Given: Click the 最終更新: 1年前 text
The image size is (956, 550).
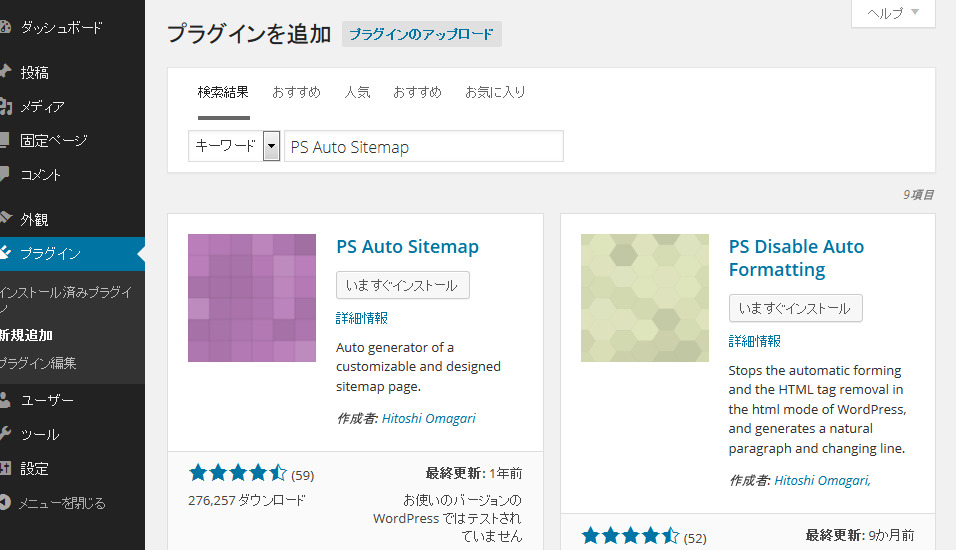Looking at the screenshot, I should point(474,473).
